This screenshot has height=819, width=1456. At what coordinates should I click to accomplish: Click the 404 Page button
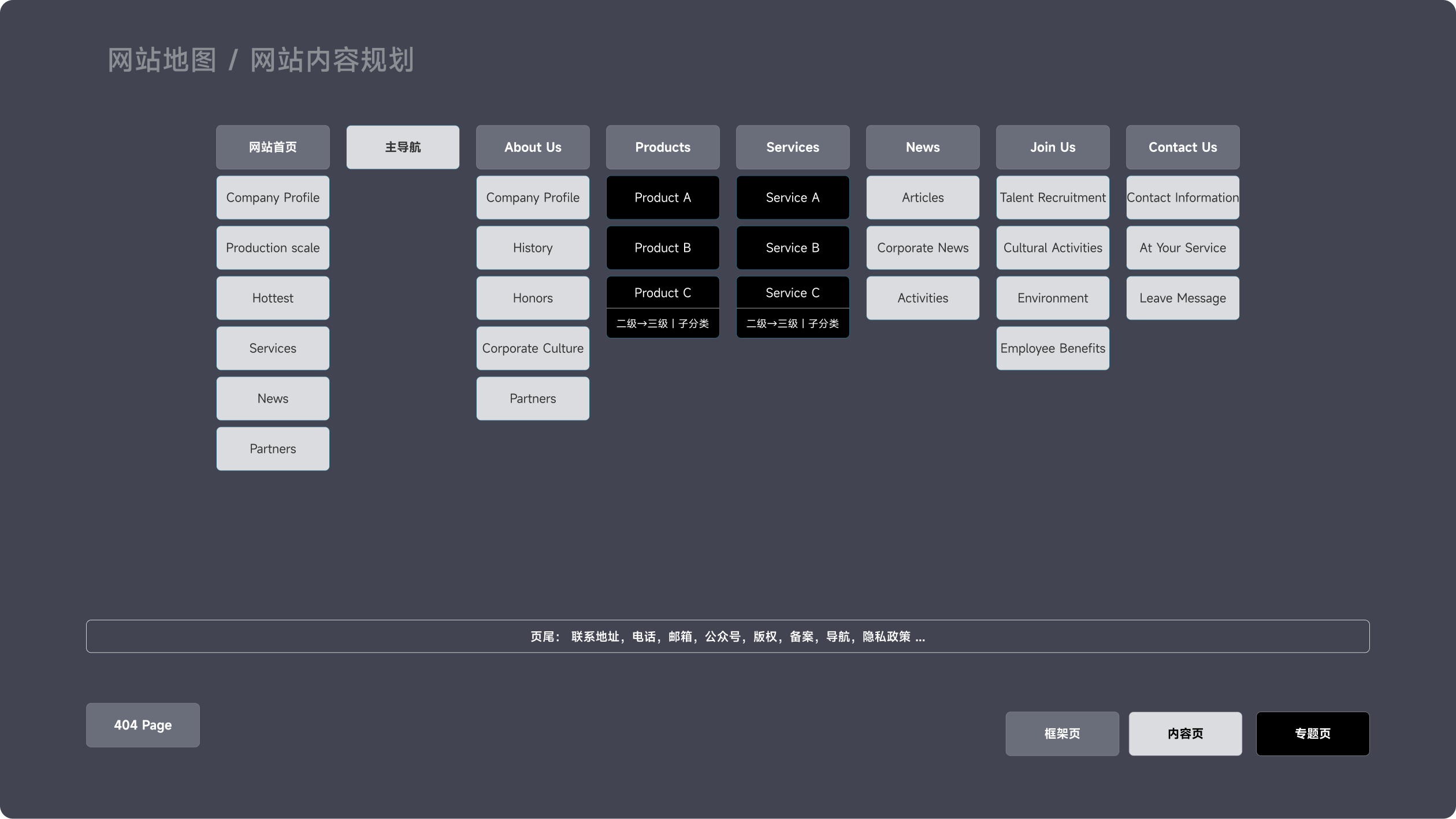(x=143, y=725)
